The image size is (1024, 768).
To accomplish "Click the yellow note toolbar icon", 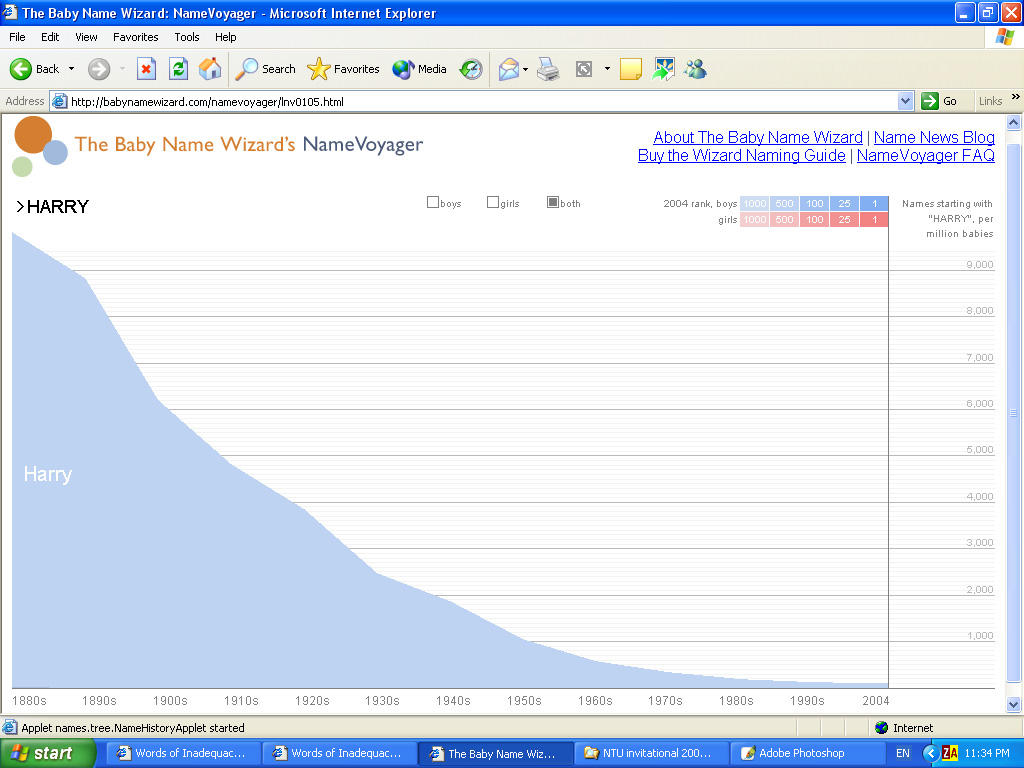I will (x=630, y=69).
